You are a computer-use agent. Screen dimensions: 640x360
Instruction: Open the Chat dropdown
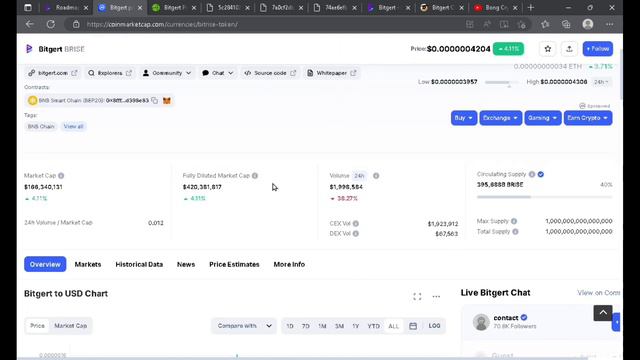point(218,73)
